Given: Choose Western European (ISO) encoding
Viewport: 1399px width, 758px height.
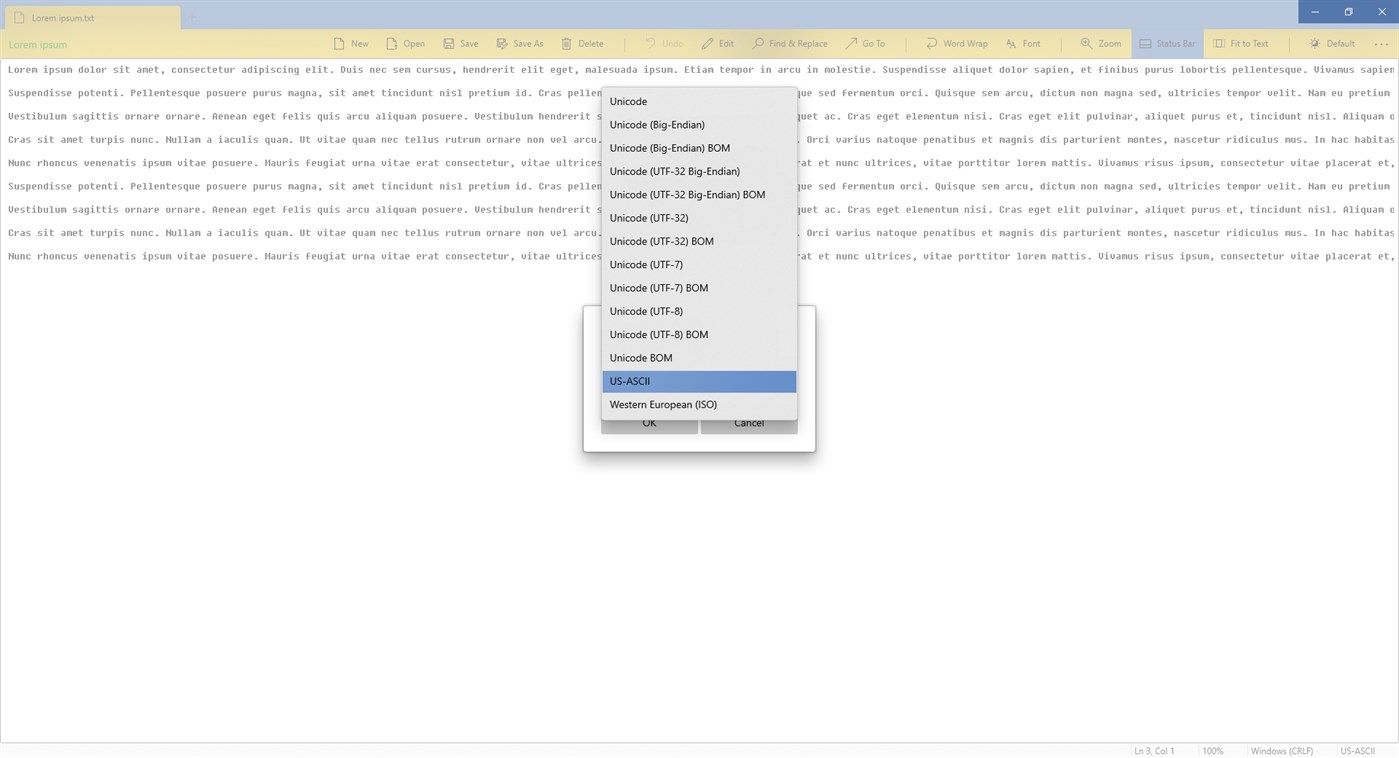Looking at the screenshot, I should pos(663,404).
